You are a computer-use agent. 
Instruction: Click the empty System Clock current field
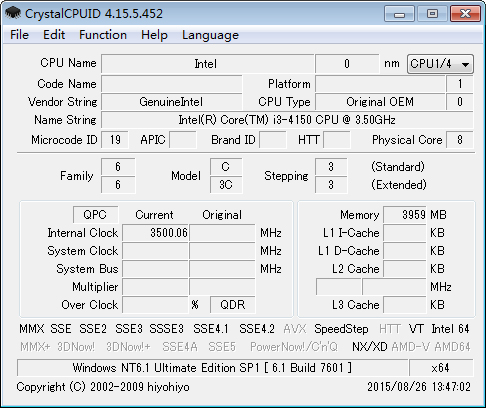click(155, 251)
